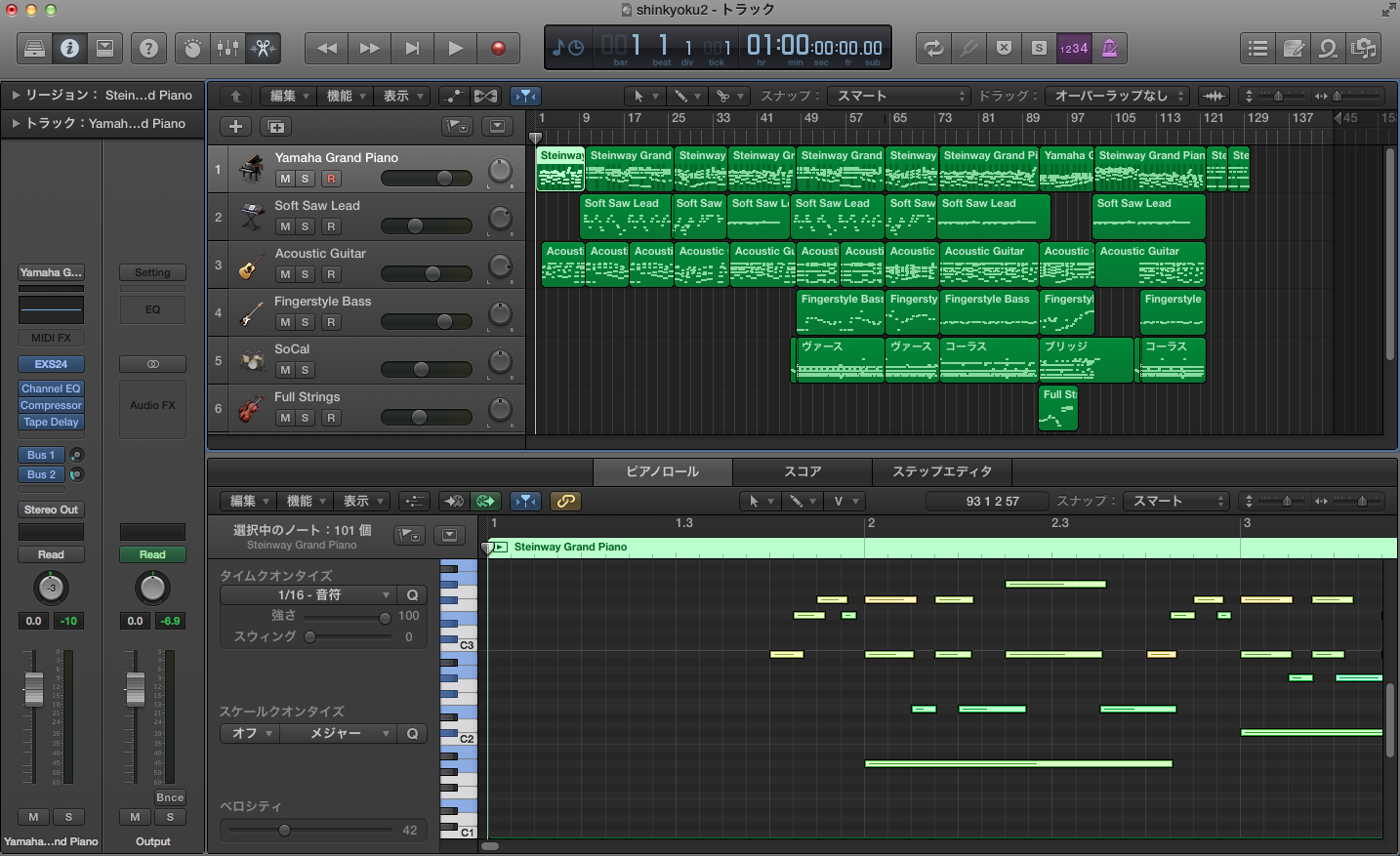Switch to the ピアノロール tab
1400x856 pixels.
coord(663,471)
